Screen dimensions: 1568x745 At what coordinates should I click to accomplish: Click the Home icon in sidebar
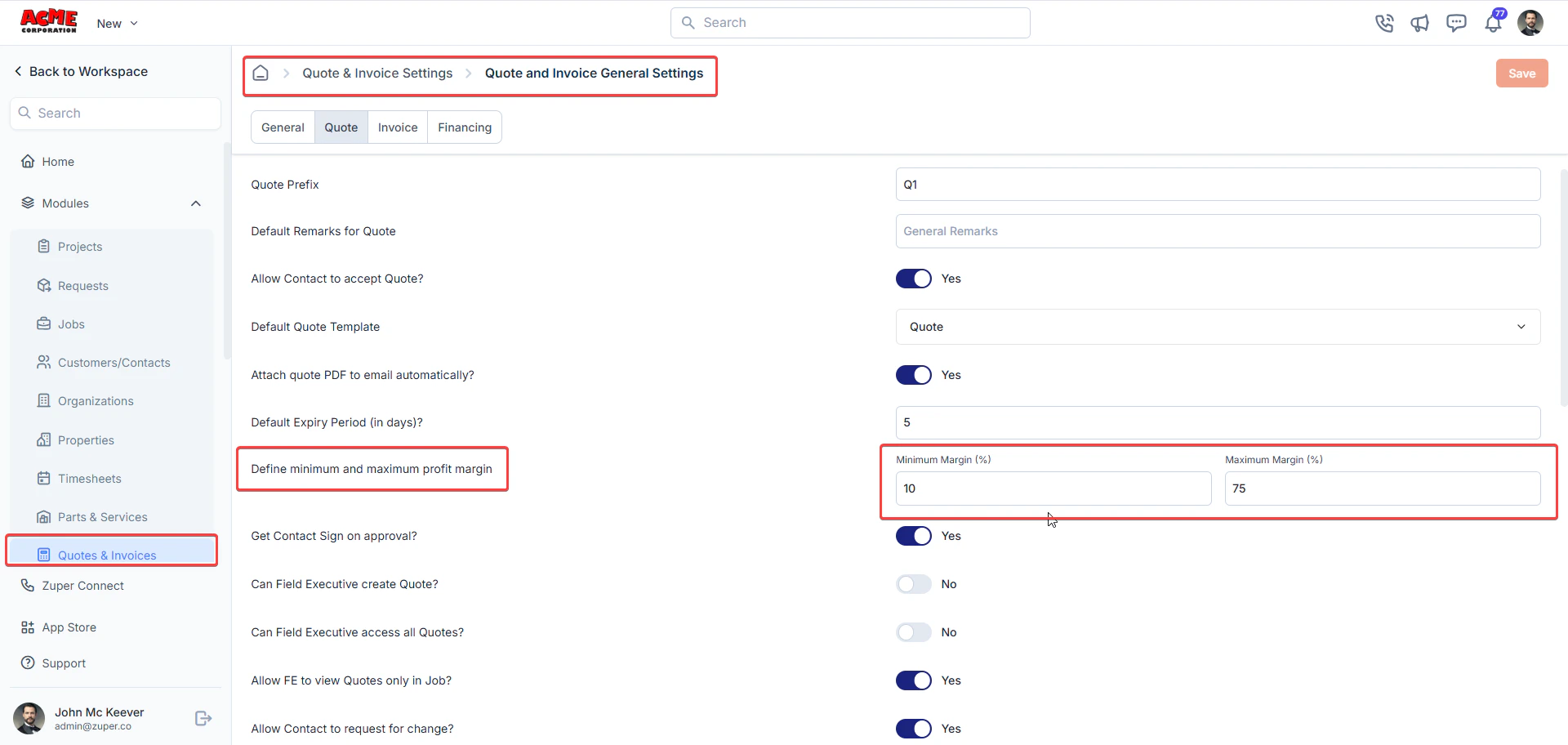28,162
